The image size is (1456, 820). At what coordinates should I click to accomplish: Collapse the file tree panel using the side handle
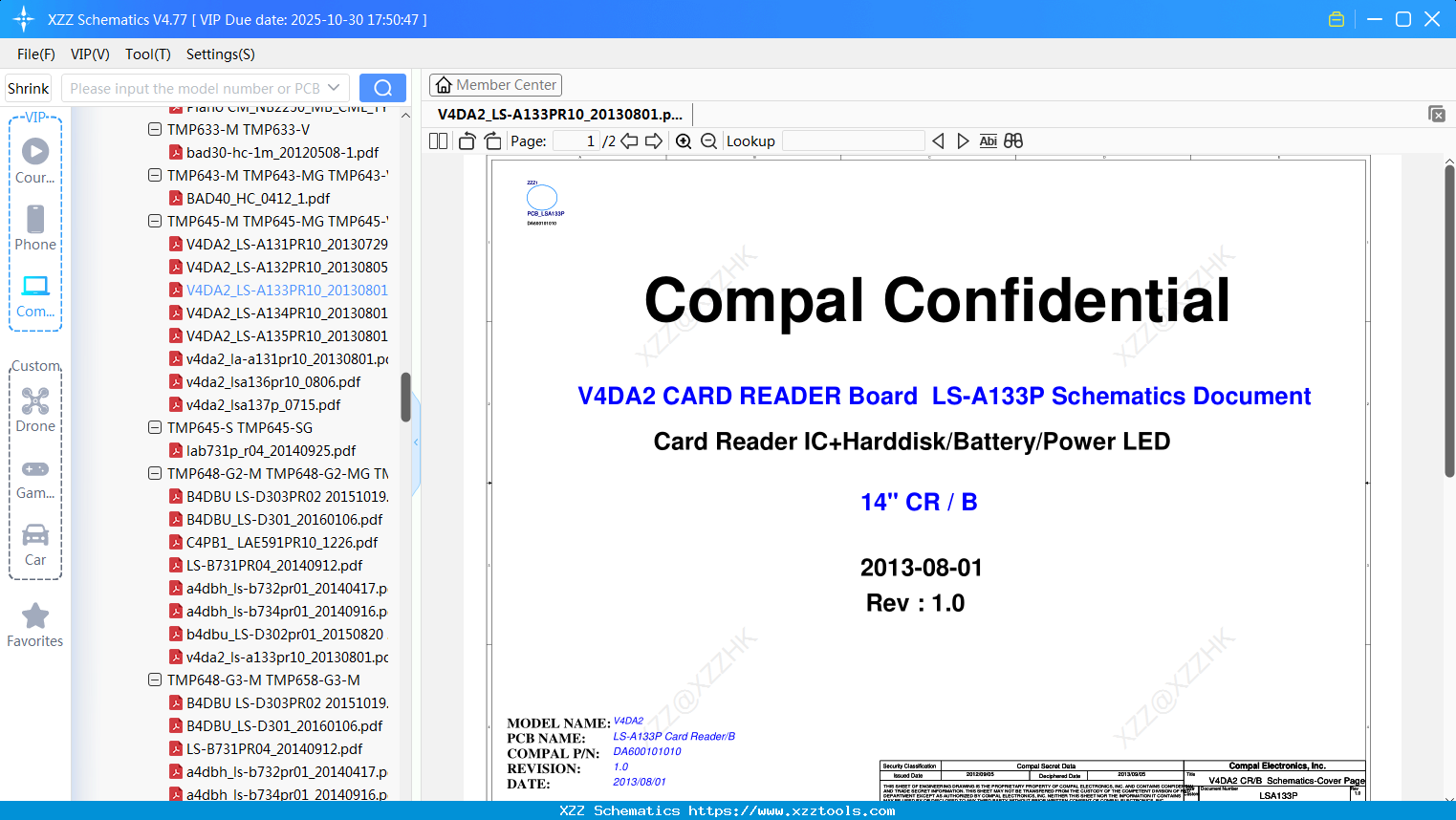click(416, 442)
